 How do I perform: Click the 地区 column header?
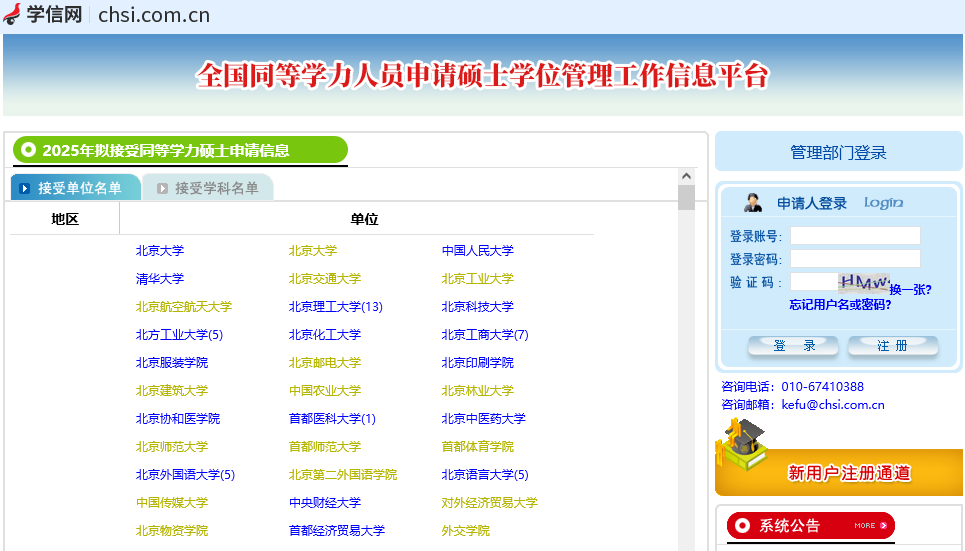click(65, 219)
